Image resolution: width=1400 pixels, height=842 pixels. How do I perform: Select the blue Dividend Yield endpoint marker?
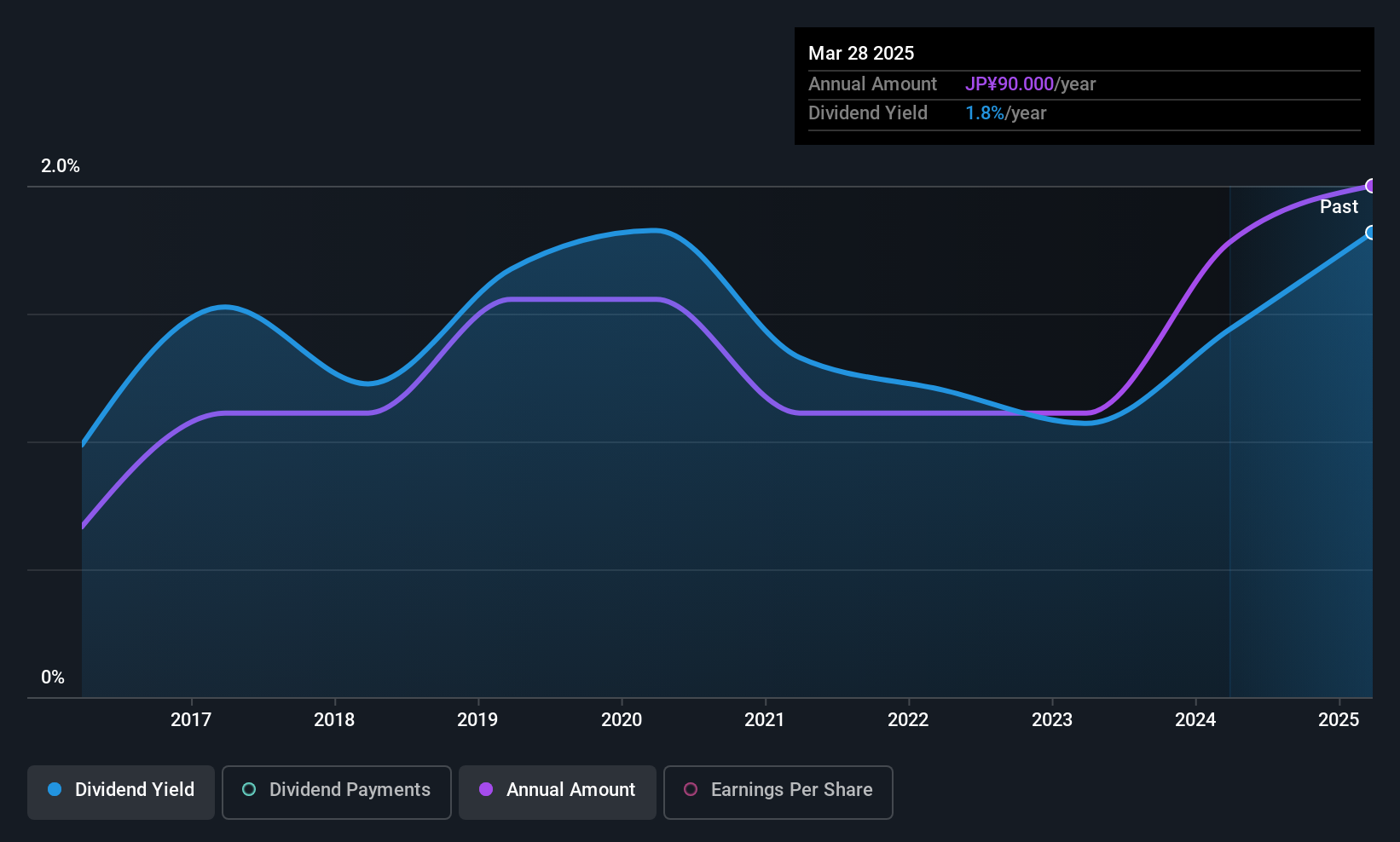pyautogui.click(x=1371, y=233)
